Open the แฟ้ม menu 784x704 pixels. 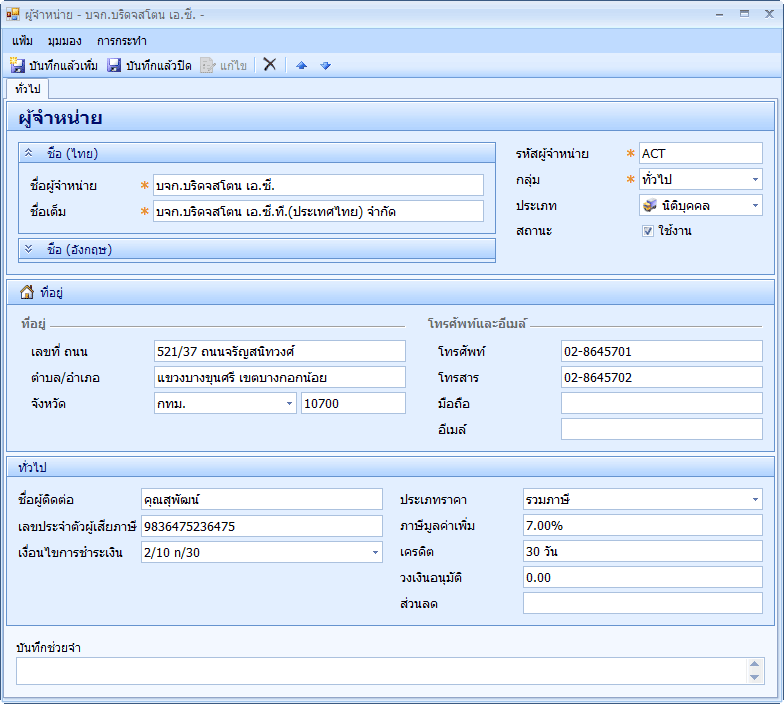[23, 41]
